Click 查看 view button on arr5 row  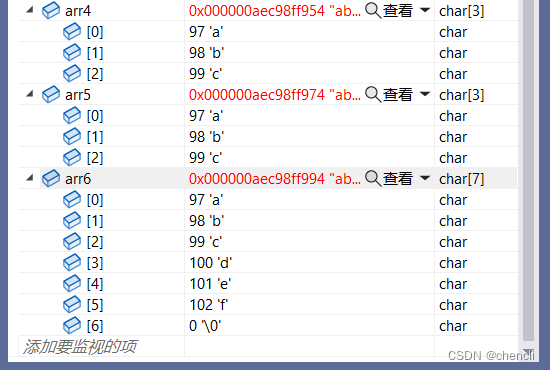pyautogui.click(x=397, y=95)
